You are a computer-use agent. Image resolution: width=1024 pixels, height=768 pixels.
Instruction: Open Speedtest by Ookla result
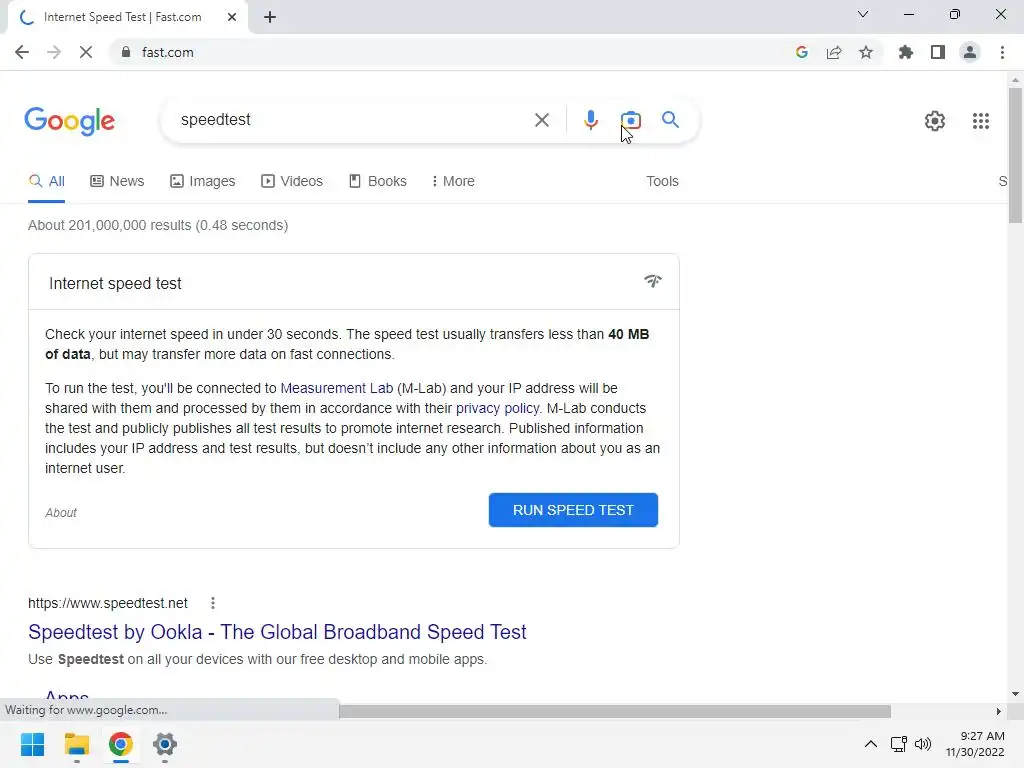(x=277, y=632)
